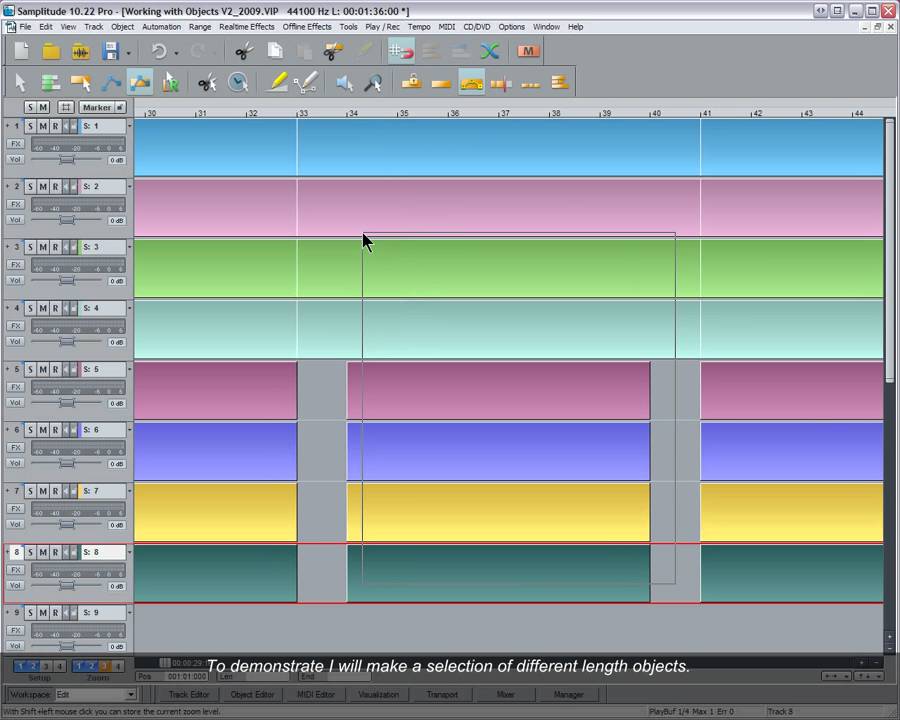Click track 1 volume slider
Screen dimensions: 900x720
click(67, 160)
